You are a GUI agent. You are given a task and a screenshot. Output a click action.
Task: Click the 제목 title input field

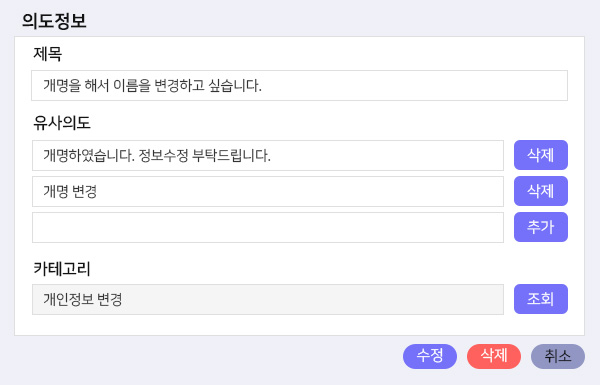coord(299,85)
